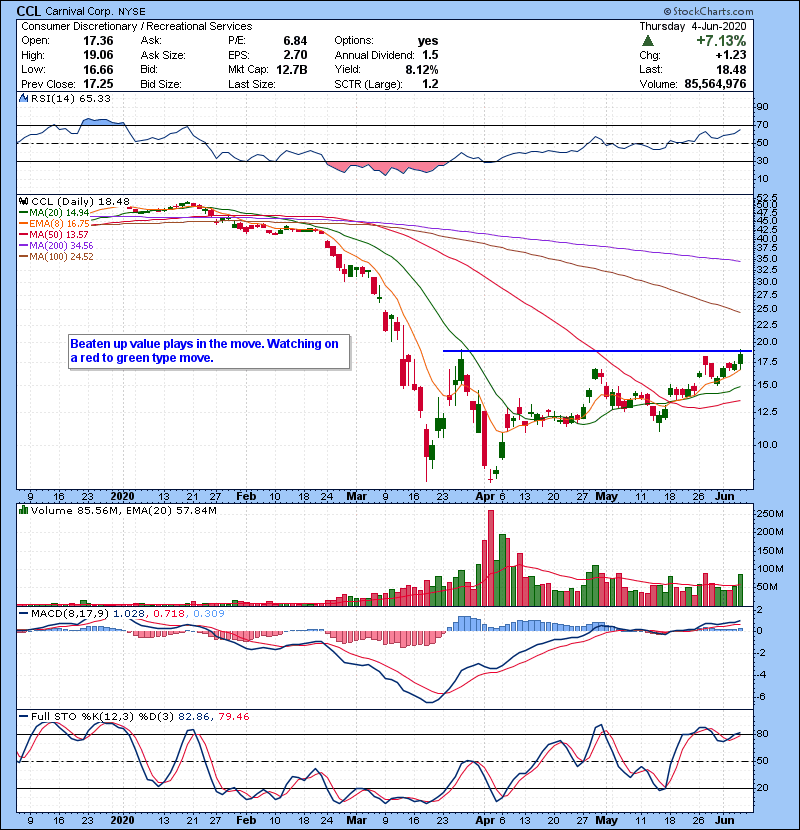800x830 pixels.
Task: Click the High value 19.06
Action: 98,55
